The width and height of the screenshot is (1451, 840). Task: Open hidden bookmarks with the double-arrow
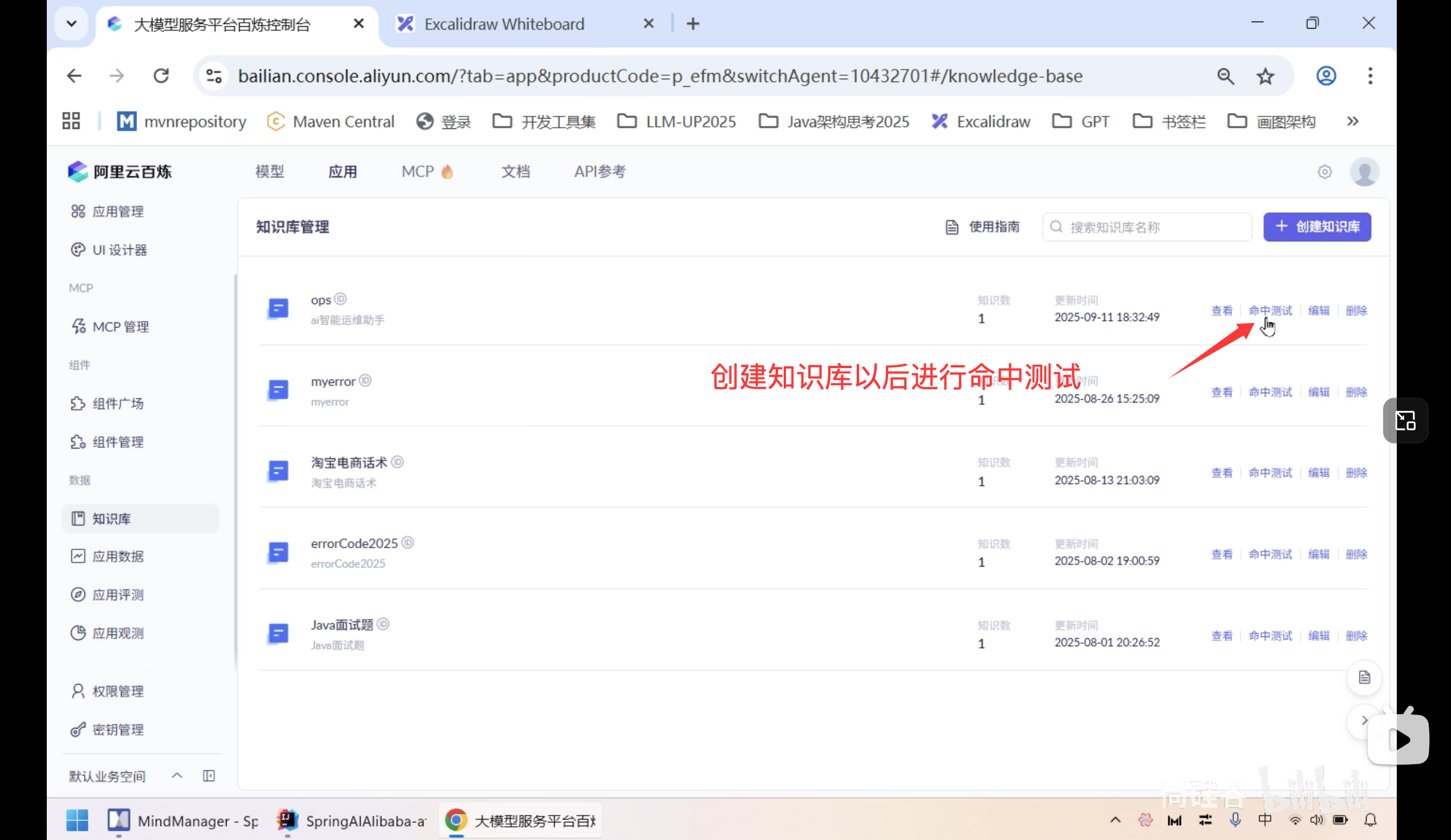[1353, 121]
